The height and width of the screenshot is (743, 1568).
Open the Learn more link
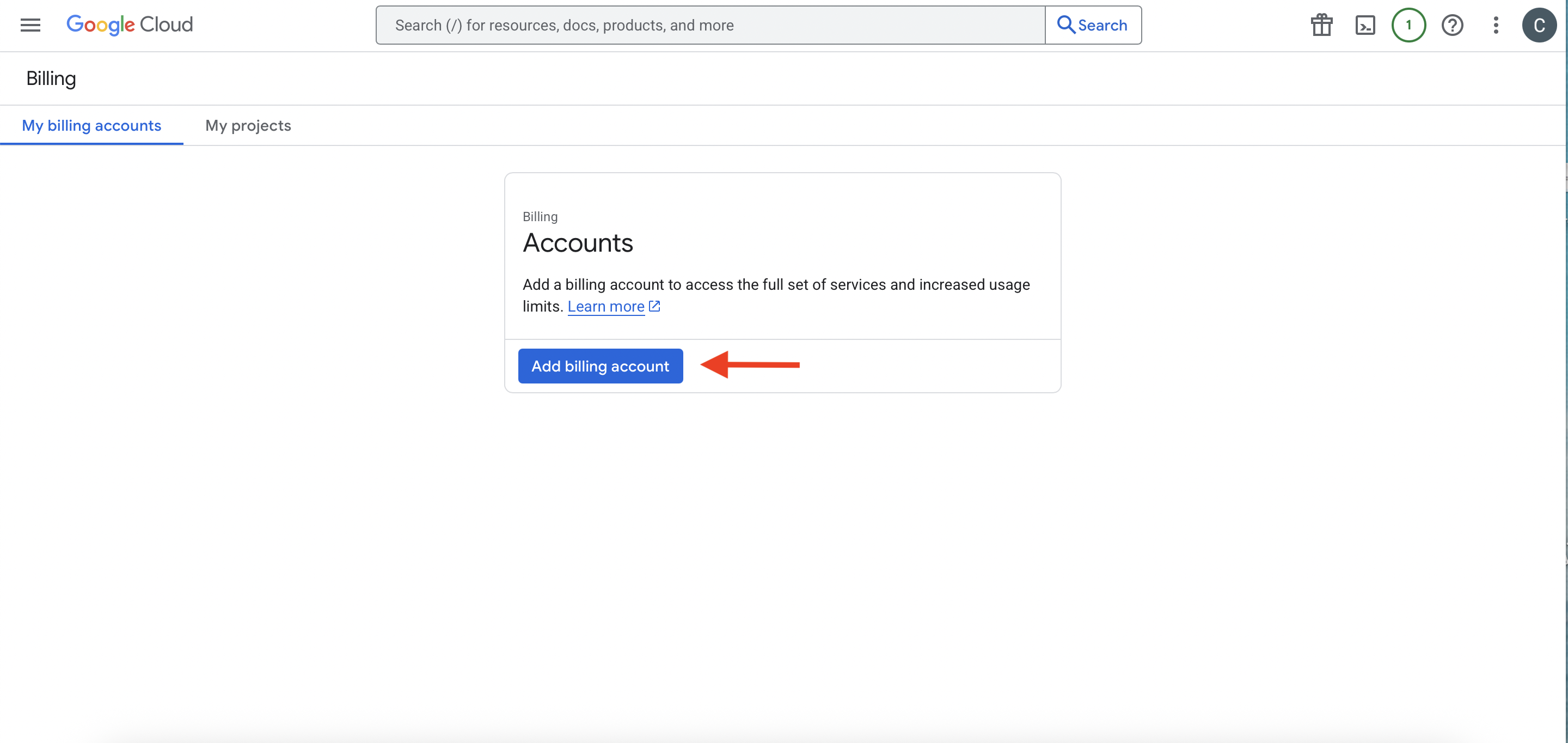pyautogui.click(x=605, y=306)
